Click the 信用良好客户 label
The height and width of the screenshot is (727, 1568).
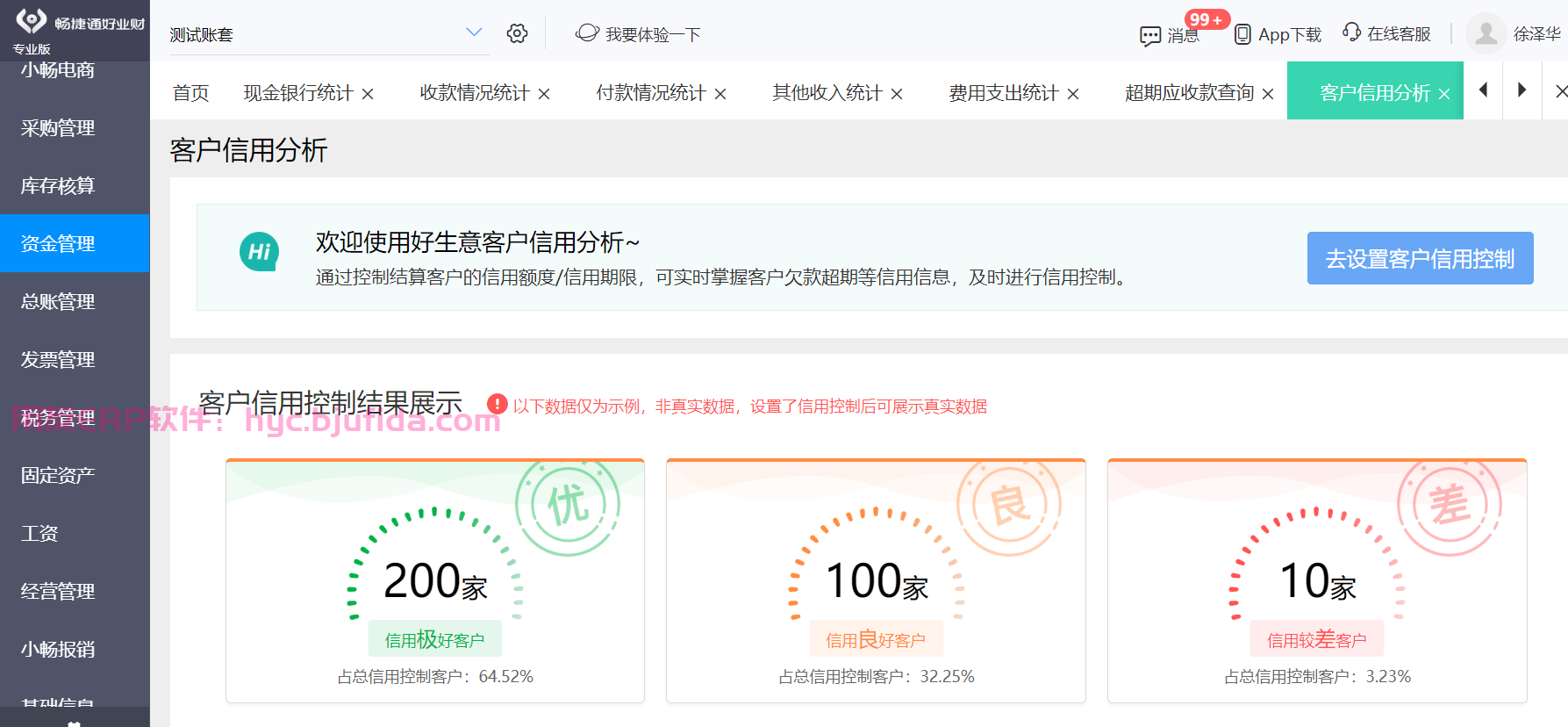pos(876,639)
